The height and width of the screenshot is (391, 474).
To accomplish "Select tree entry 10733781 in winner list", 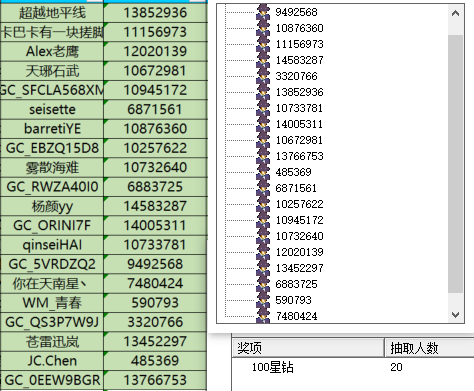I will pyautogui.click(x=299, y=108).
